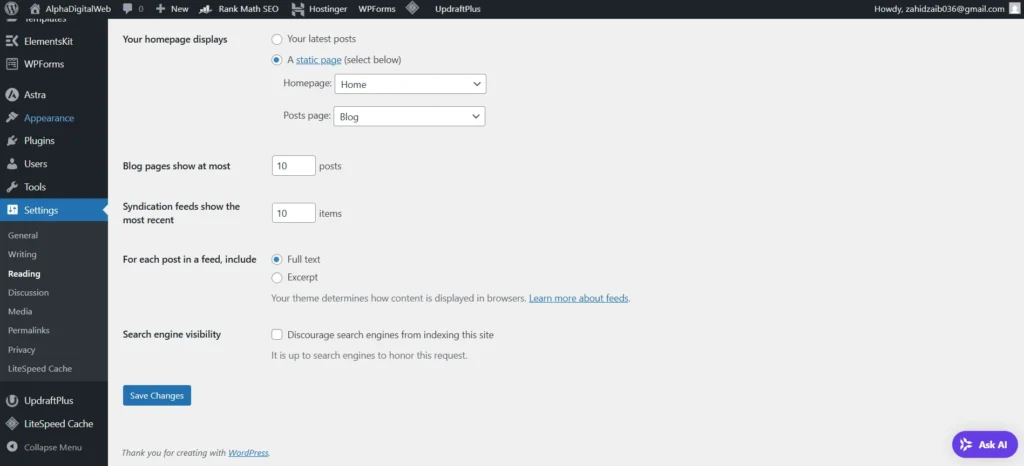Click the Ask AI sparkle icon
This screenshot has width=1024, height=466.
coord(967,444)
